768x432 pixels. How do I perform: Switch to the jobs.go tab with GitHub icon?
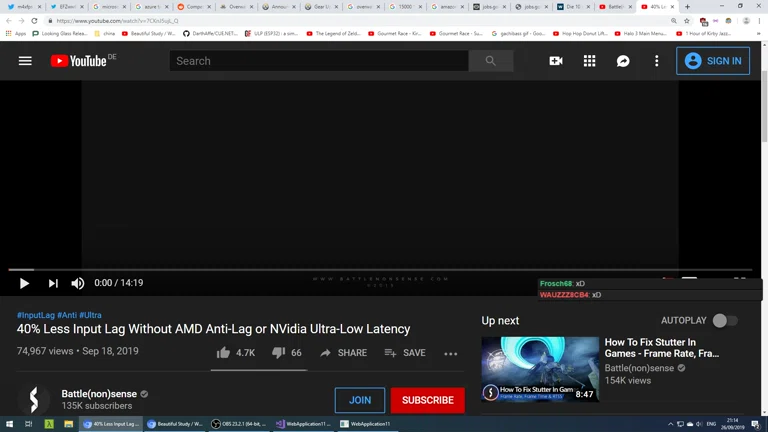531,7
